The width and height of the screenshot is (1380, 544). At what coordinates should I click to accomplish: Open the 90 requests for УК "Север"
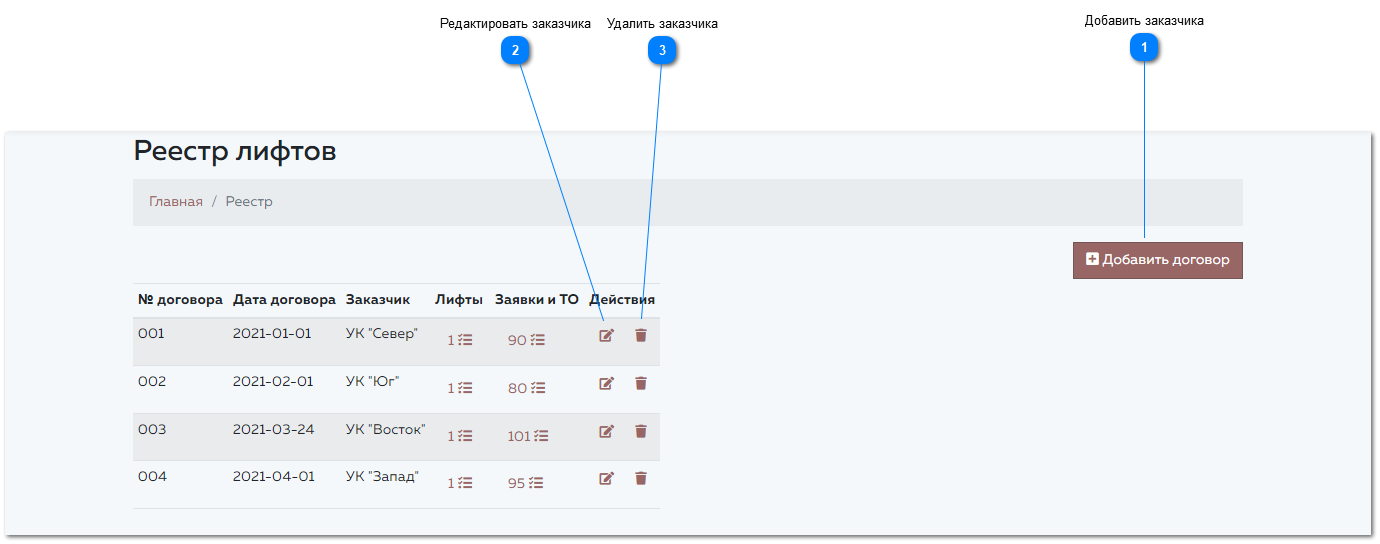click(x=526, y=340)
